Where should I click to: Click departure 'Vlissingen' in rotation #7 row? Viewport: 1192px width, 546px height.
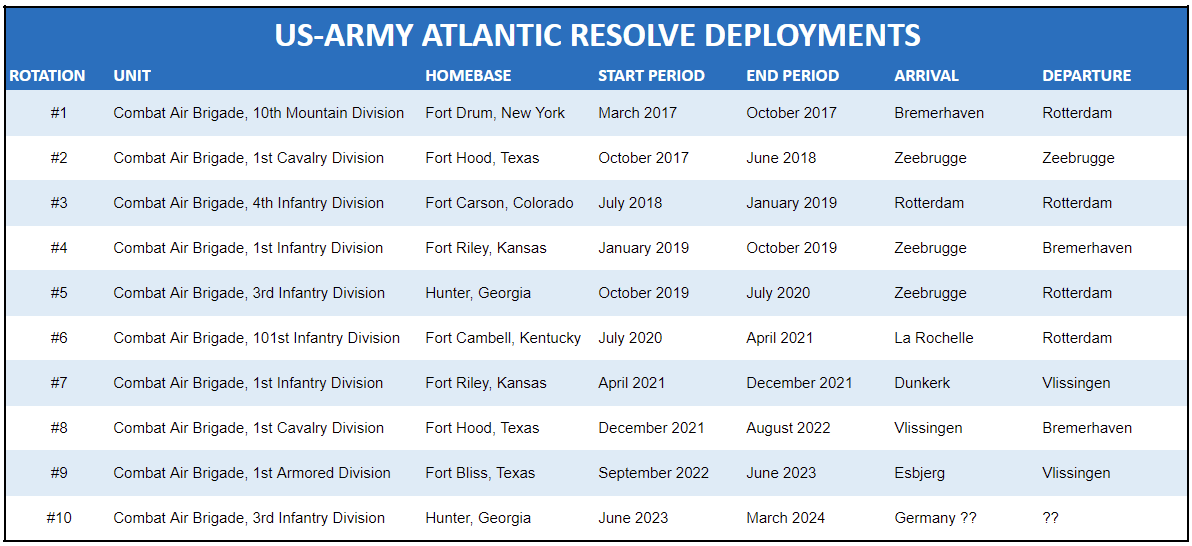tap(1076, 383)
